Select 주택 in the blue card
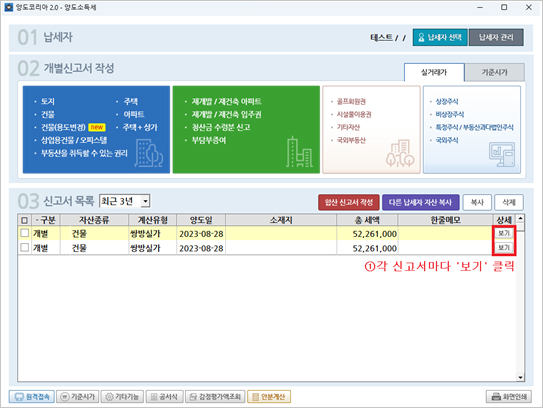 point(131,101)
